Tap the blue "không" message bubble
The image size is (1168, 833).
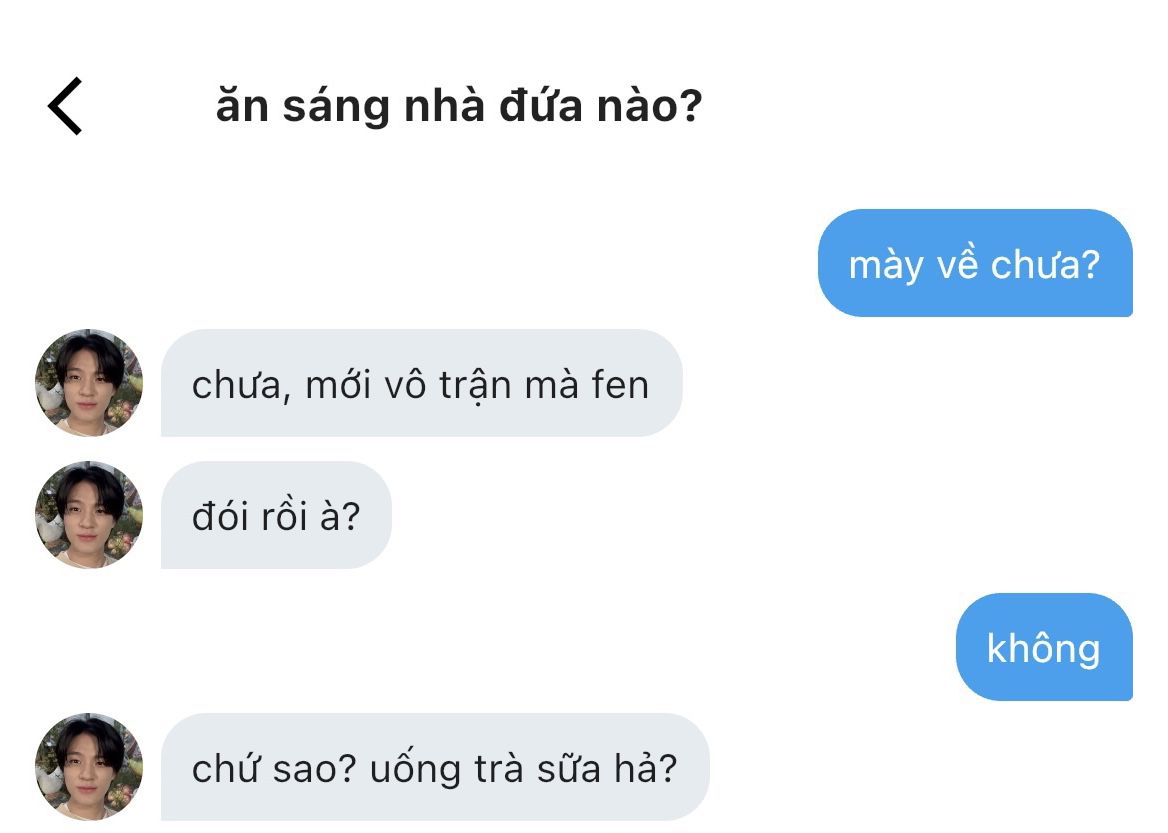1043,648
